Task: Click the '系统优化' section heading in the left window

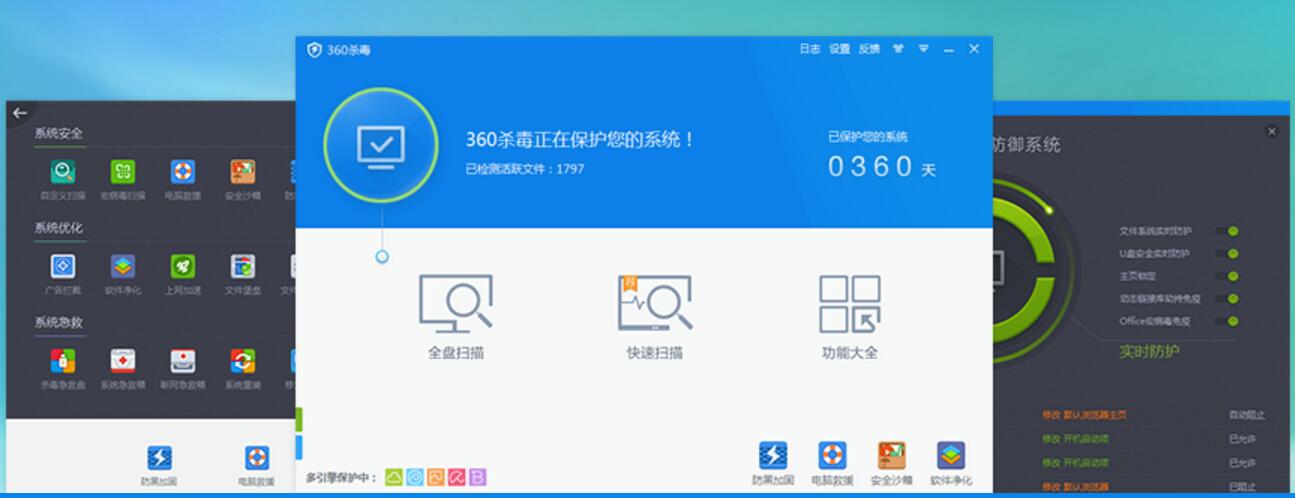Action: point(58,228)
